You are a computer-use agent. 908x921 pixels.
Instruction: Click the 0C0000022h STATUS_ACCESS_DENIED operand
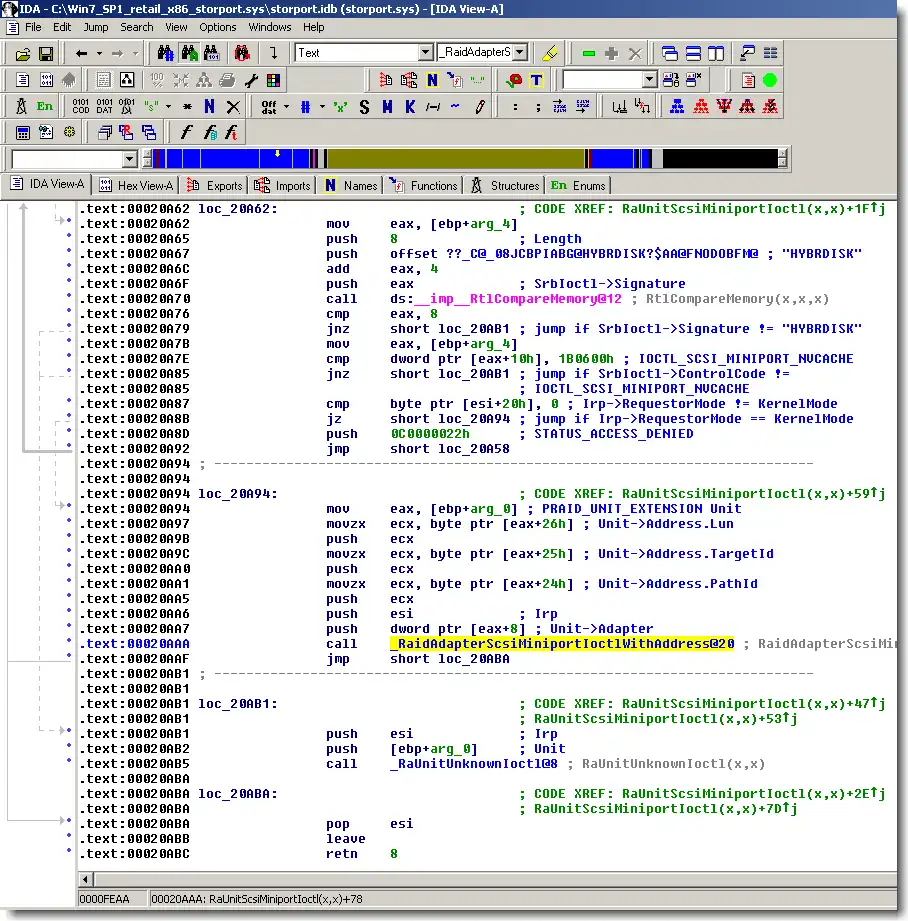pyautogui.click(x=430, y=433)
